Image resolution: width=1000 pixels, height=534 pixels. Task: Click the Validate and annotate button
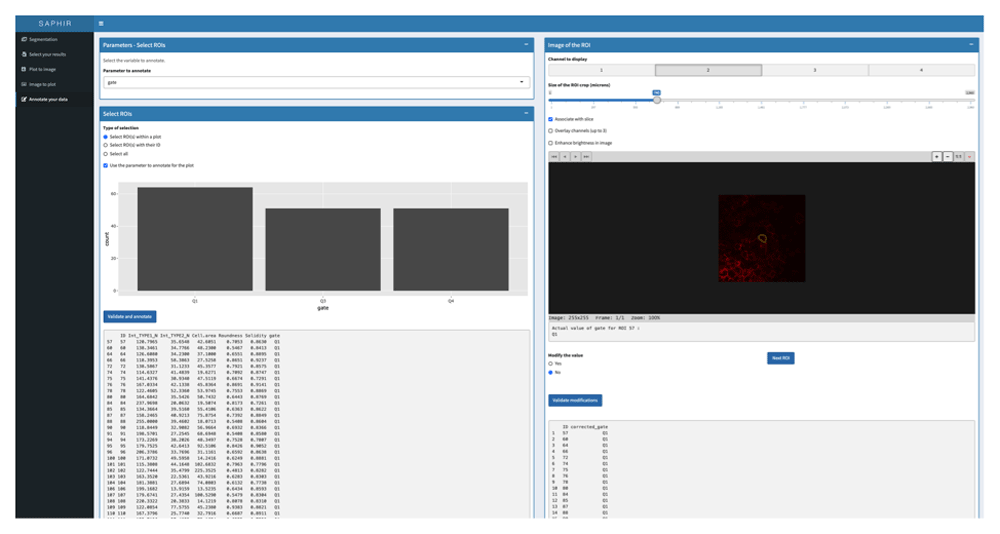point(129,316)
